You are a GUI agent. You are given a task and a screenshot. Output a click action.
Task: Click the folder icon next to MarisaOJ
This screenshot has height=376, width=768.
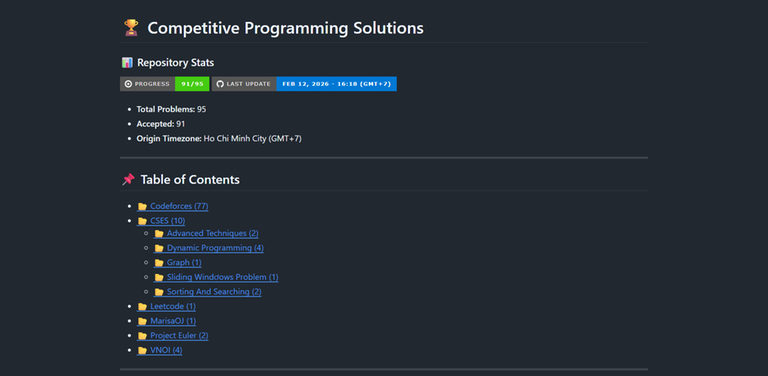[143, 322]
